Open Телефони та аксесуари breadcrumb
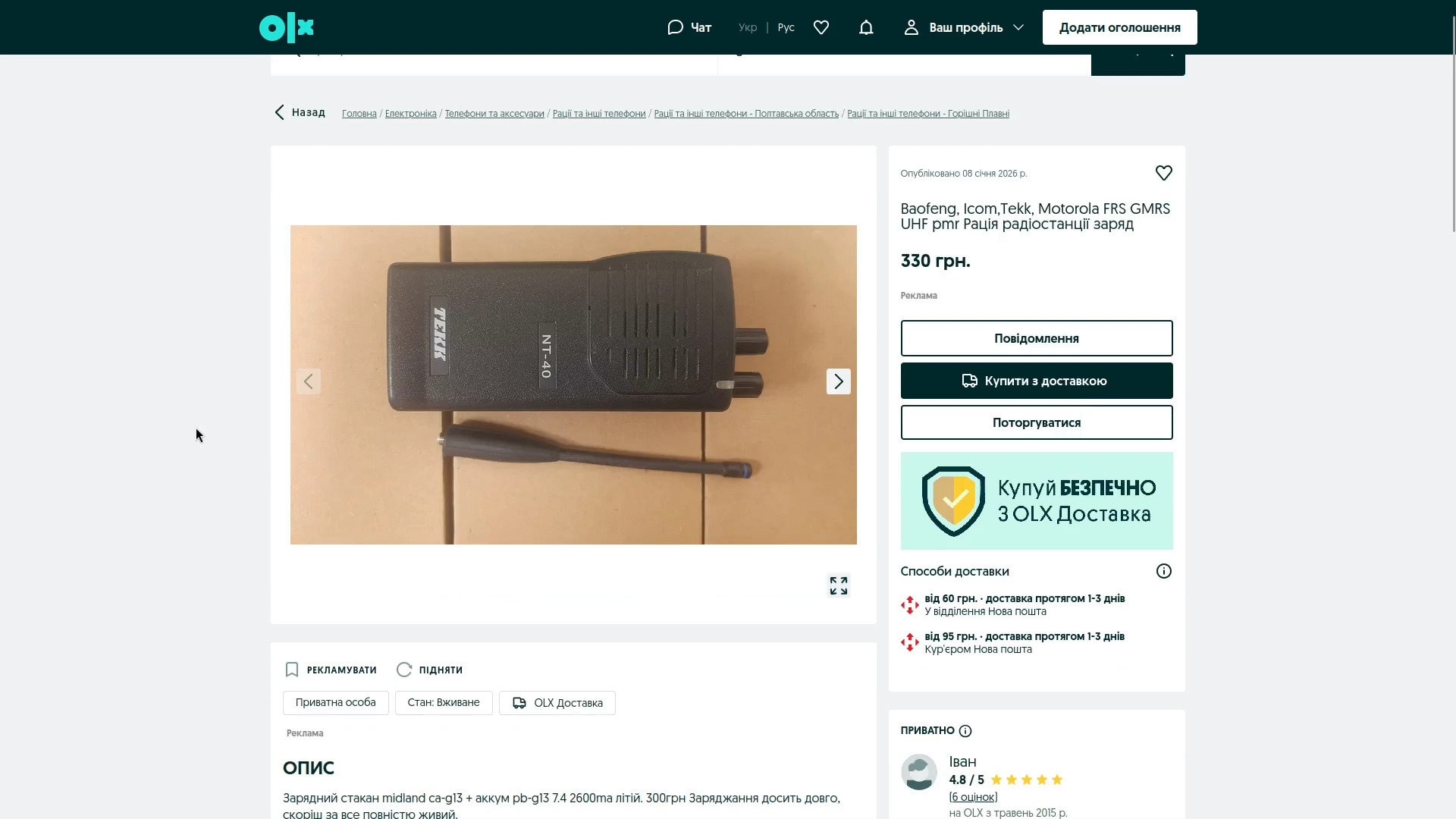The image size is (1456, 819). click(494, 114)
